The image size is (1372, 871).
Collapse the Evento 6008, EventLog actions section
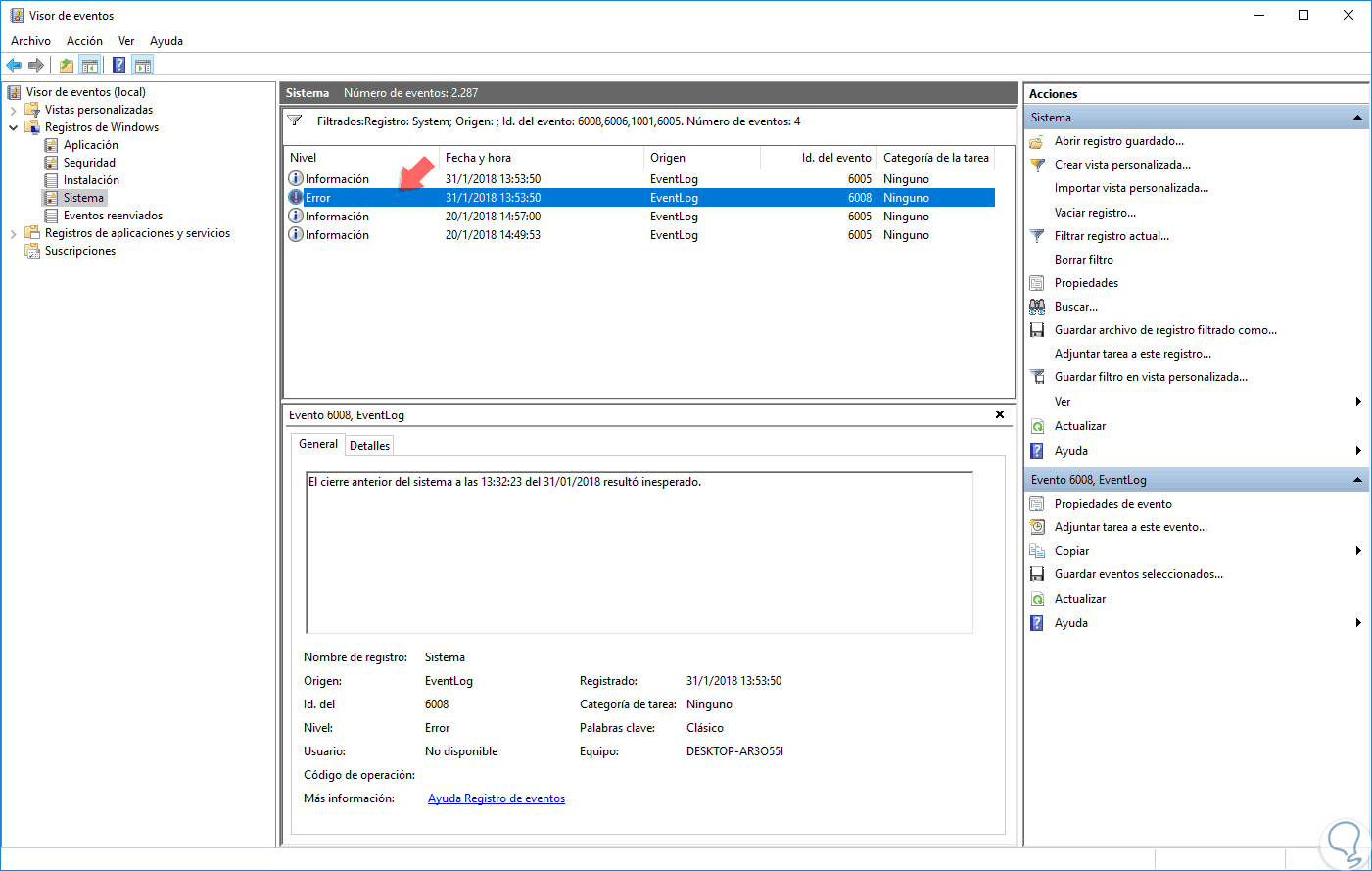click(x=1357, y=480)
